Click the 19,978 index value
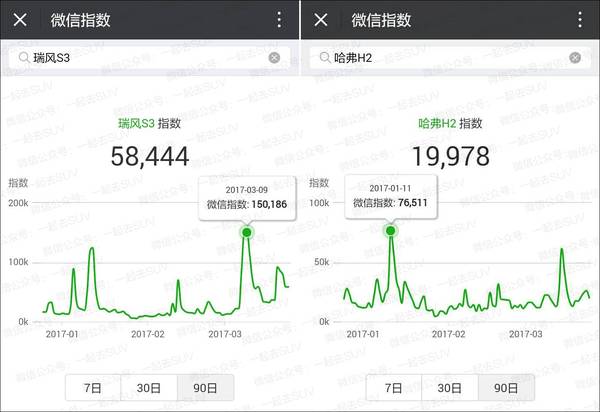Viewport: 600px width, 412px height. coord(451,156)
